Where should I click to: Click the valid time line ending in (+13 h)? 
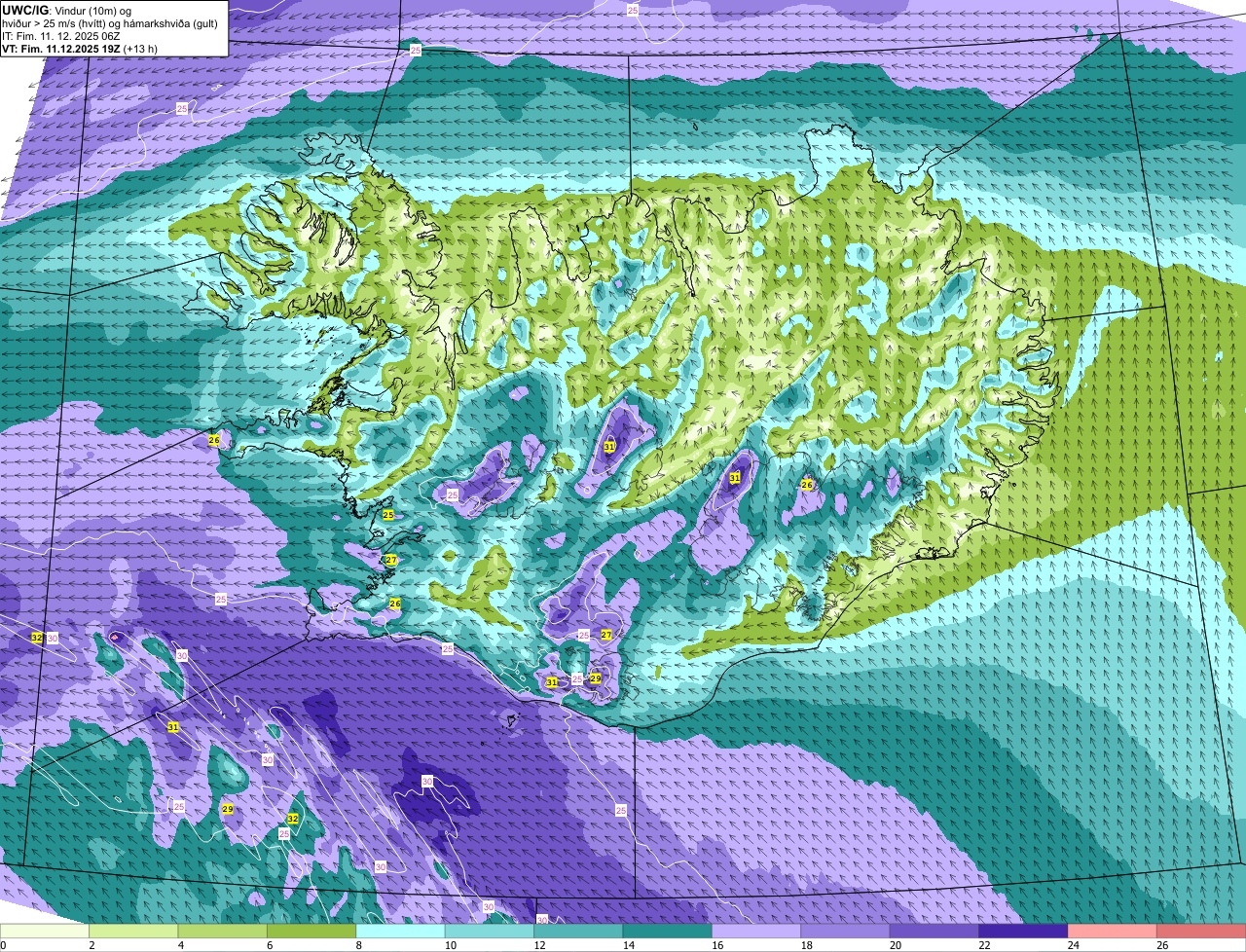click(x=80, y=49)
